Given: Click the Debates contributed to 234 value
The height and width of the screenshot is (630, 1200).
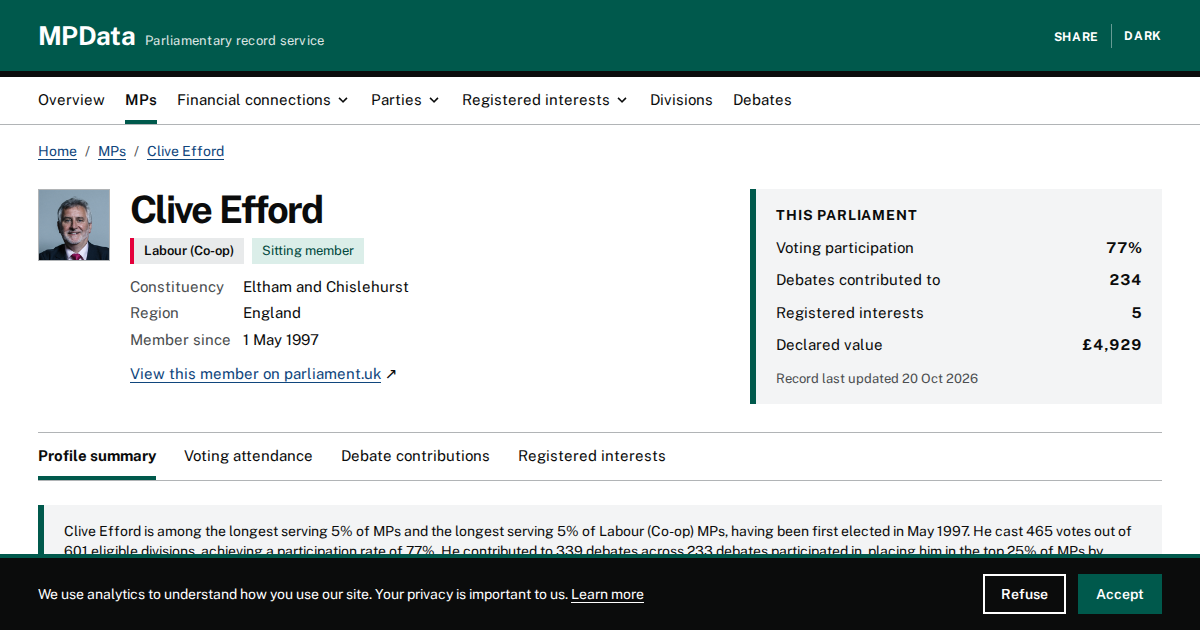Looking at the screenshot, I should coord(1125,280).
